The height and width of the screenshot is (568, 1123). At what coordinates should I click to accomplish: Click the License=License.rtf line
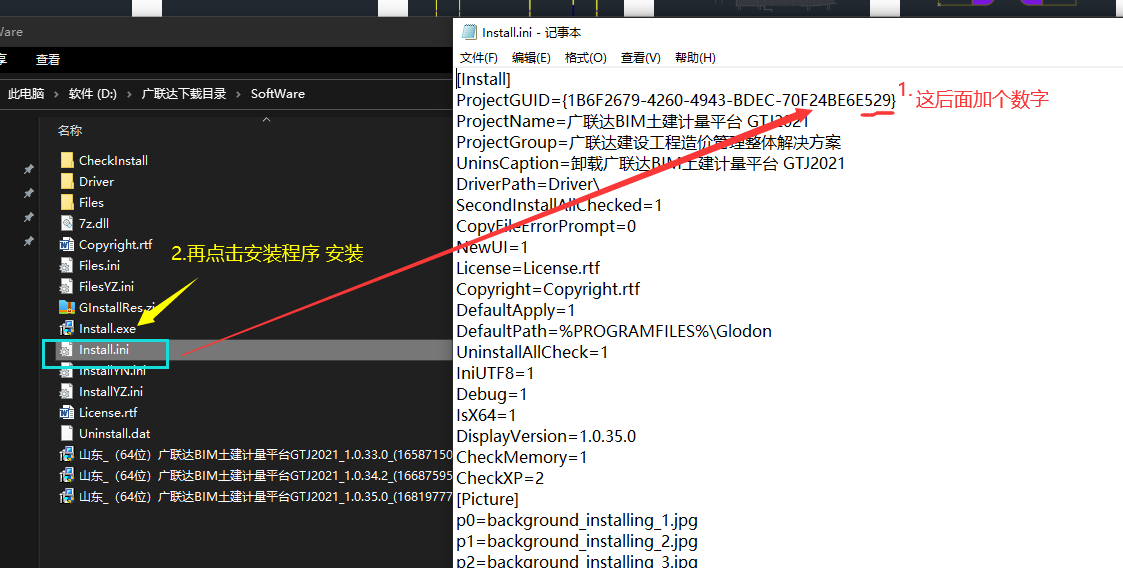tap(528, 268)
